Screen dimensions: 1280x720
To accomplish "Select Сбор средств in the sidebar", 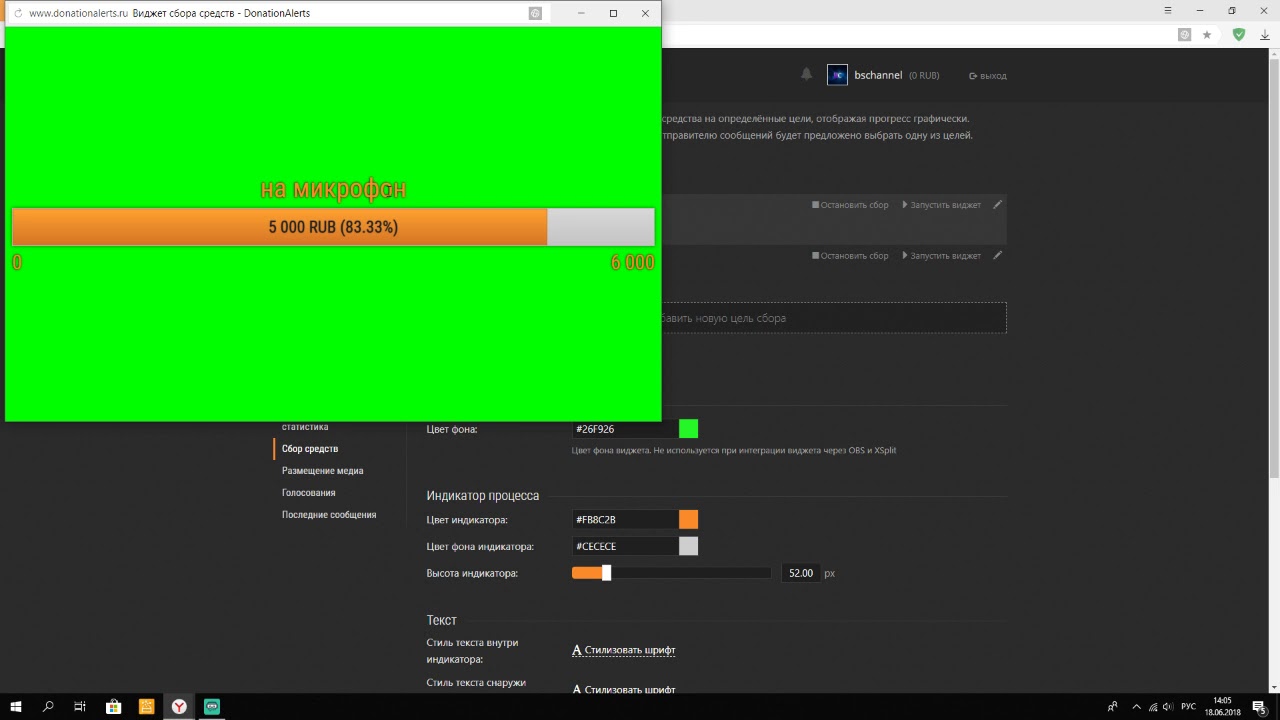I will (x=310, y=449).
